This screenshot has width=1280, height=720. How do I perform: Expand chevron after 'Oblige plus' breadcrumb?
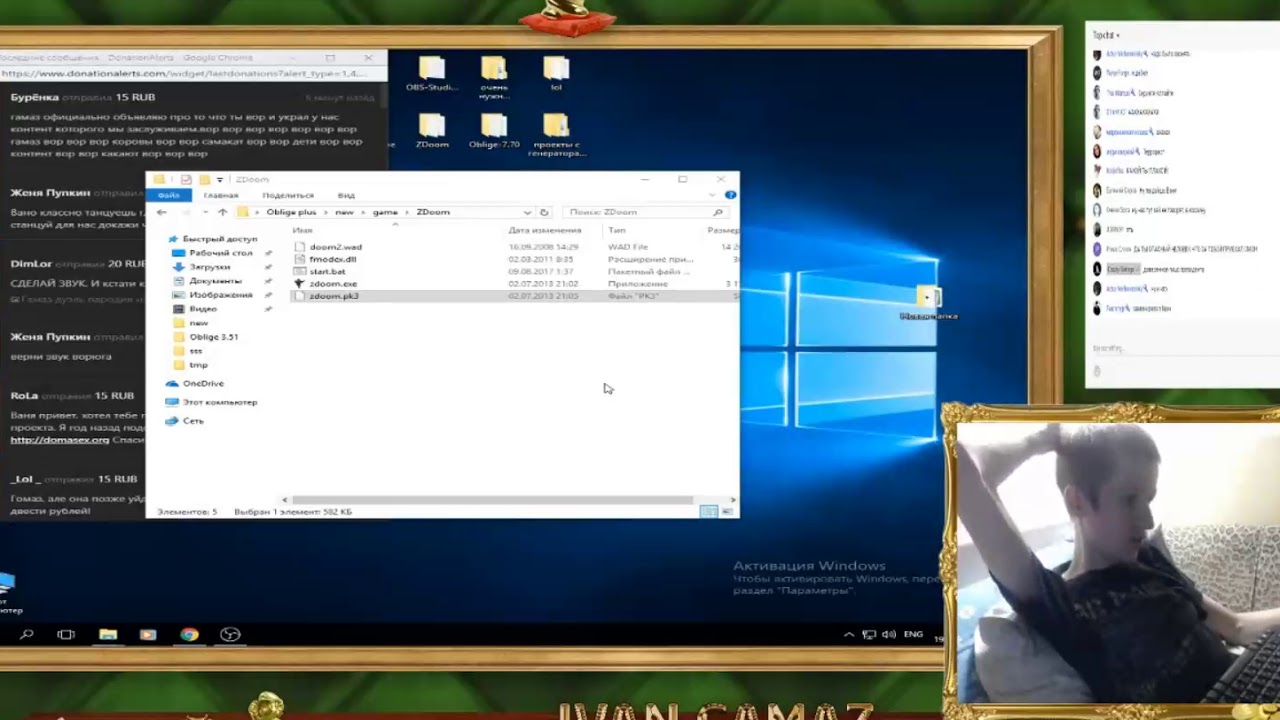point(325,212)
